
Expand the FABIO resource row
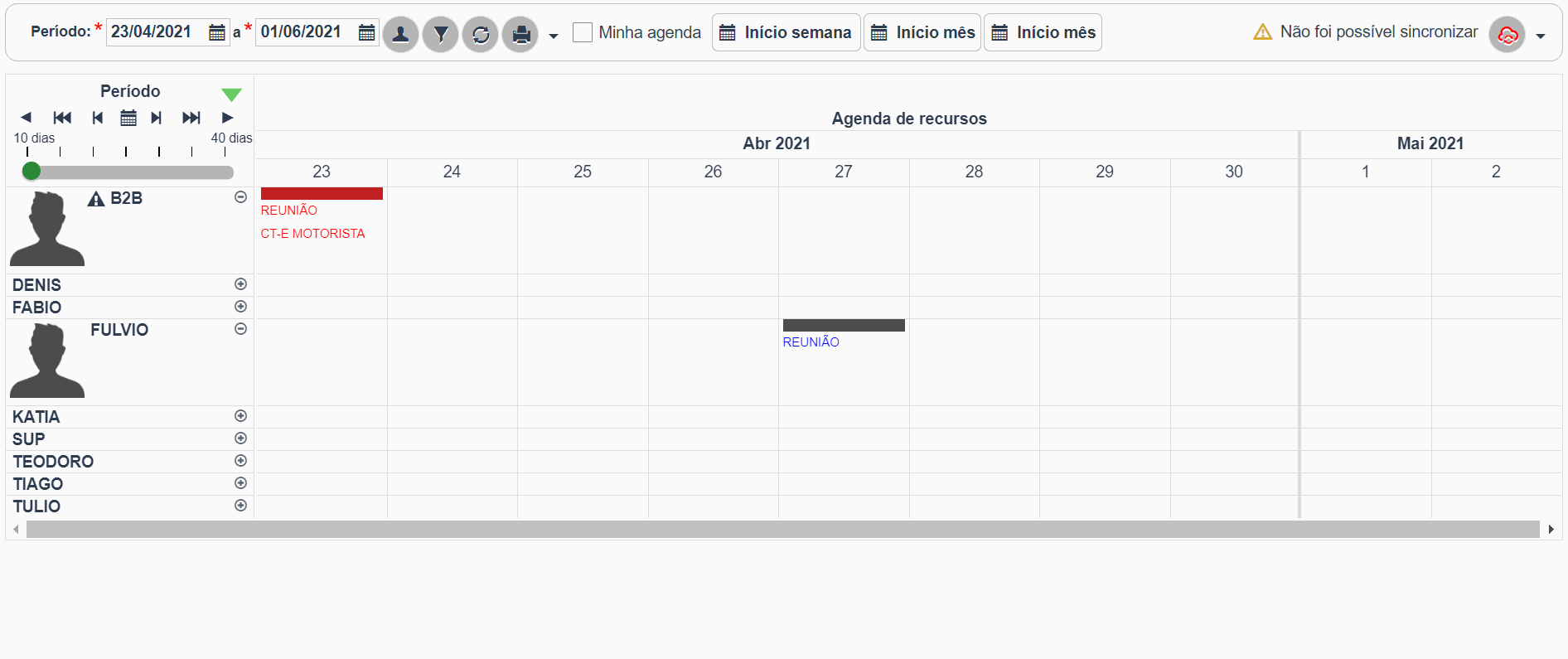tap(240, 307)
